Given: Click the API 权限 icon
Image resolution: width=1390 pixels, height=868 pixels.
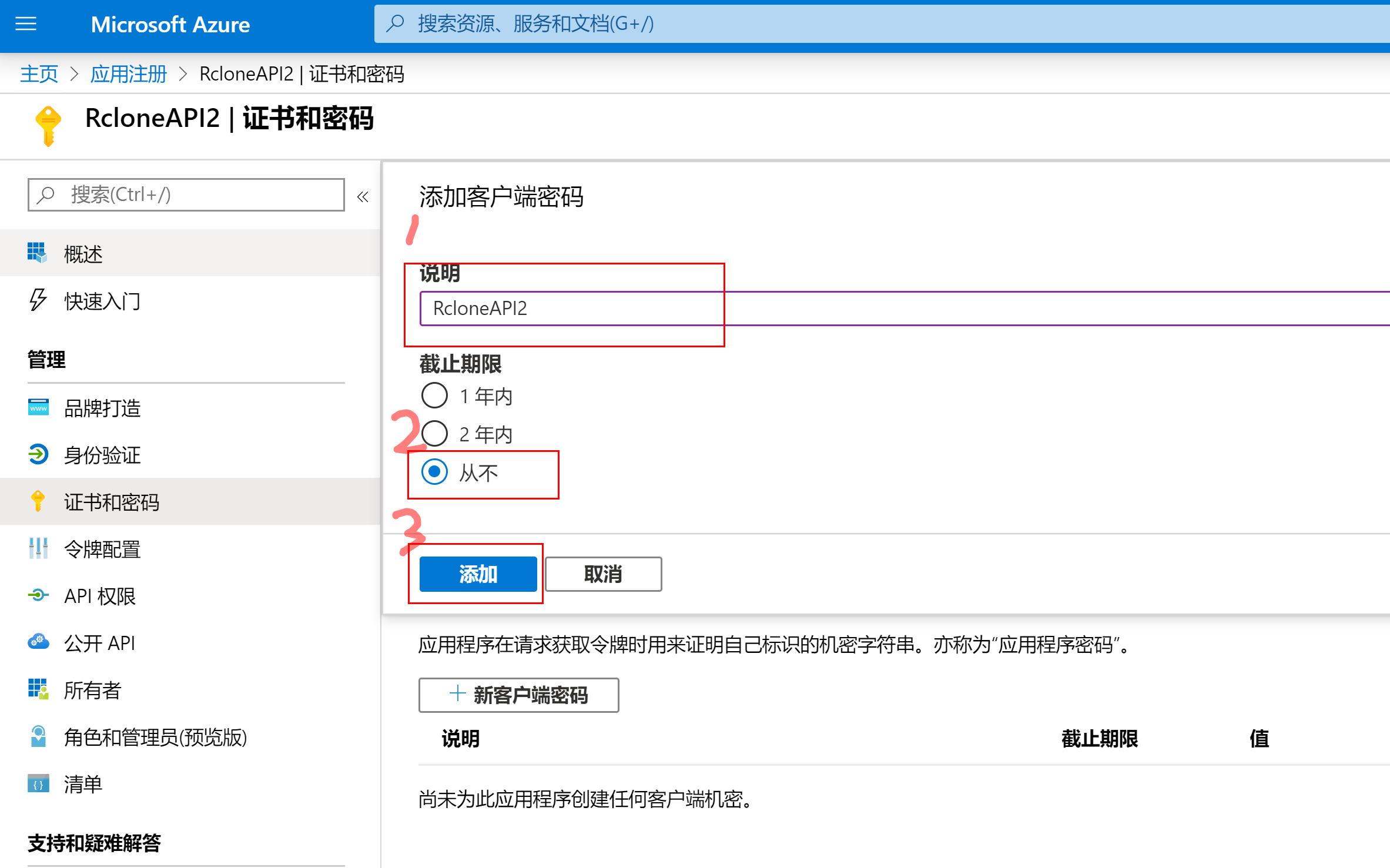Looking at the screenshot, I should [x=38, y=595].
